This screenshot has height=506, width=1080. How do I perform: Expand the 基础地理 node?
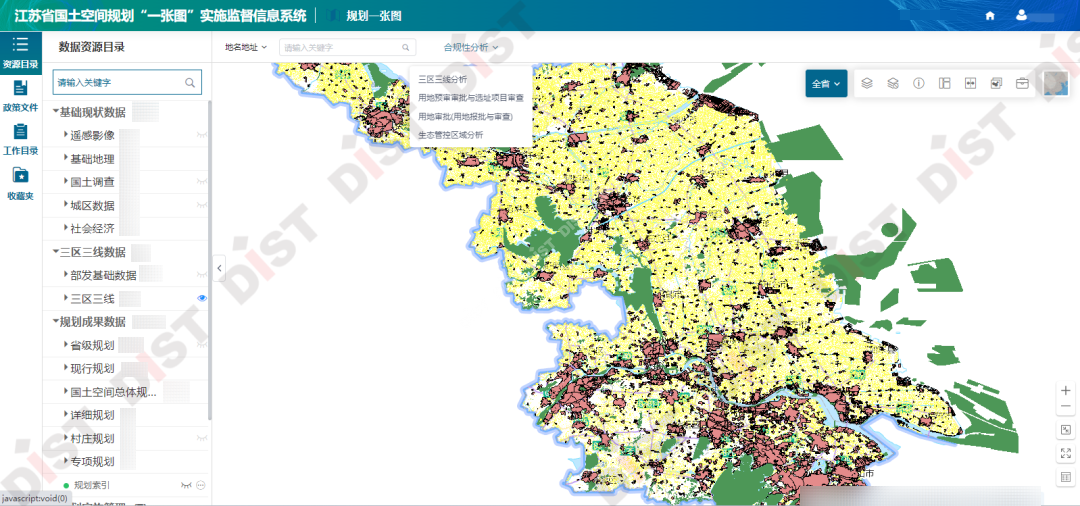click(x=66, y=158)
